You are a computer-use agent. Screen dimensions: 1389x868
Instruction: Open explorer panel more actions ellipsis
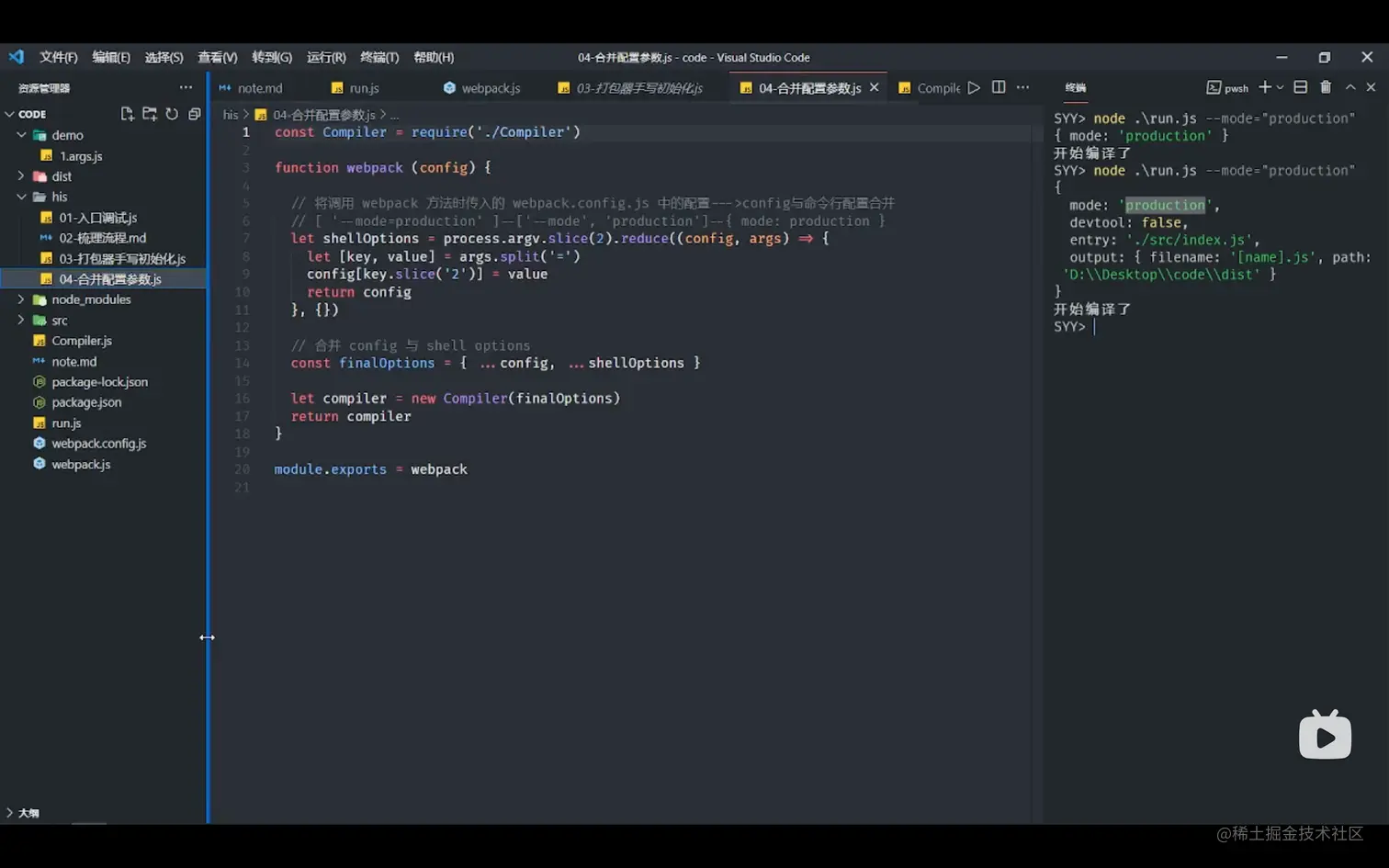(186, 87)
